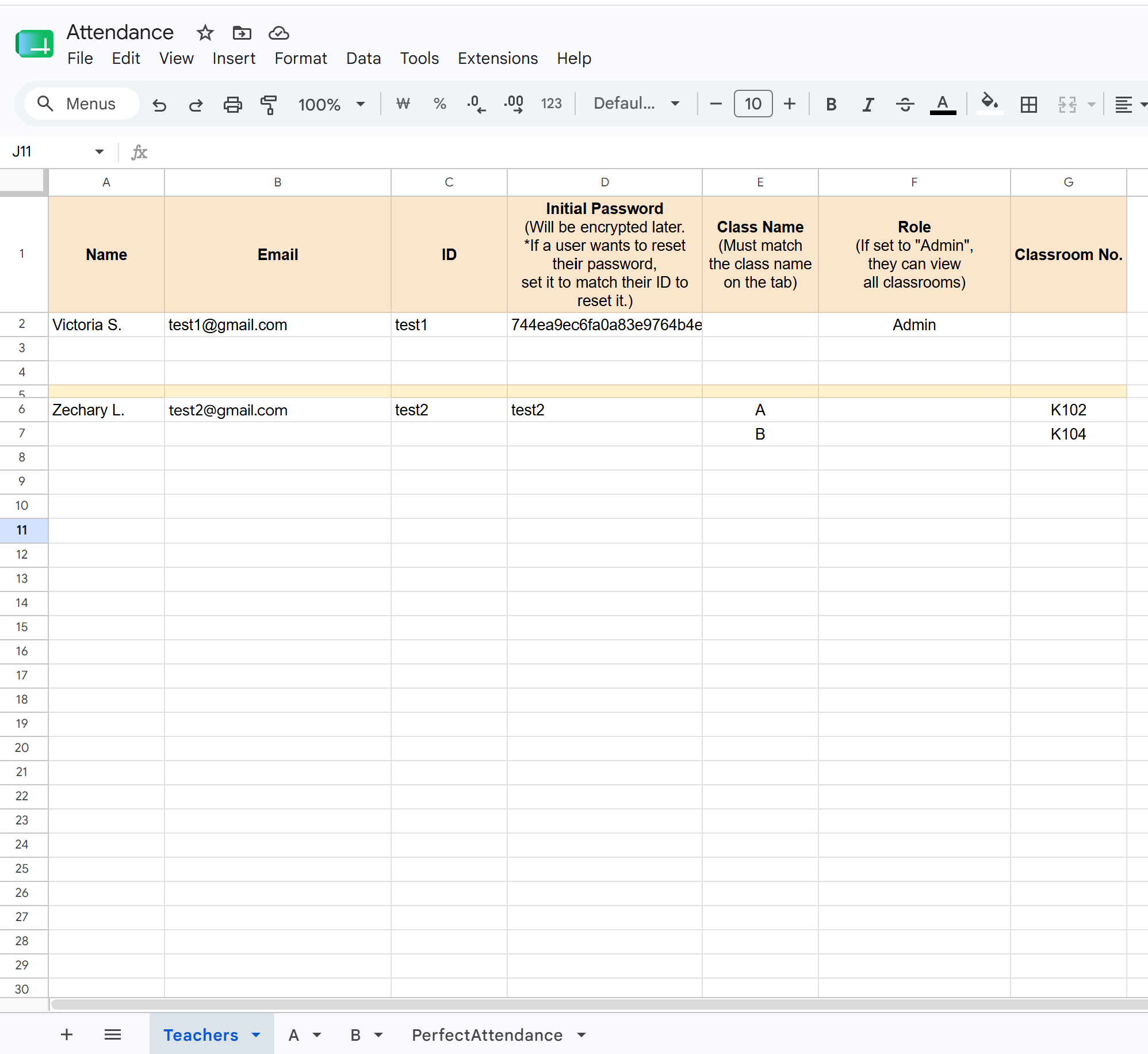Select column D header
Viewport: 1148px width, 1054px height.
pyautogui.click(x=604, y=182)
